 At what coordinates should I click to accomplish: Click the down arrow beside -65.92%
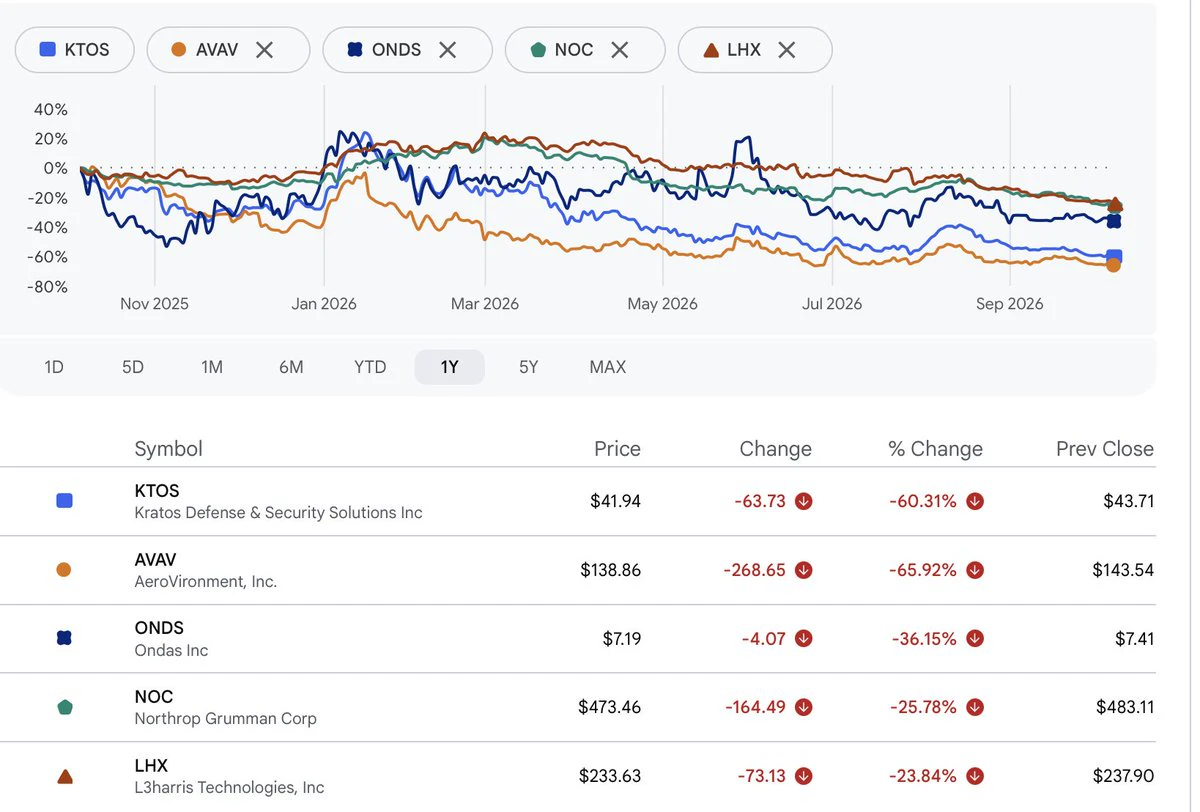(975, 570)
